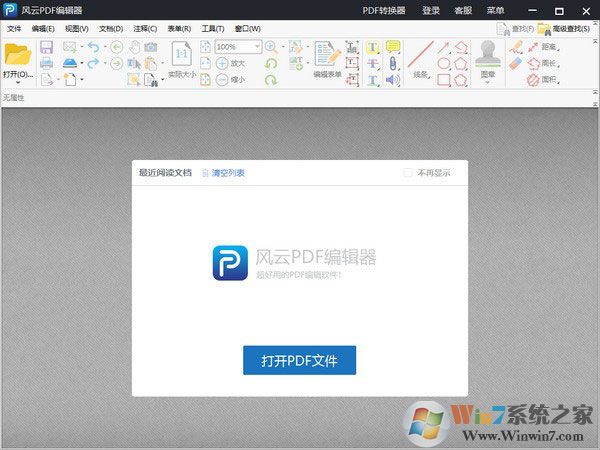600x450 pixels.
Task: Select the Arrow drawing tool
Action: coord(443,47)
